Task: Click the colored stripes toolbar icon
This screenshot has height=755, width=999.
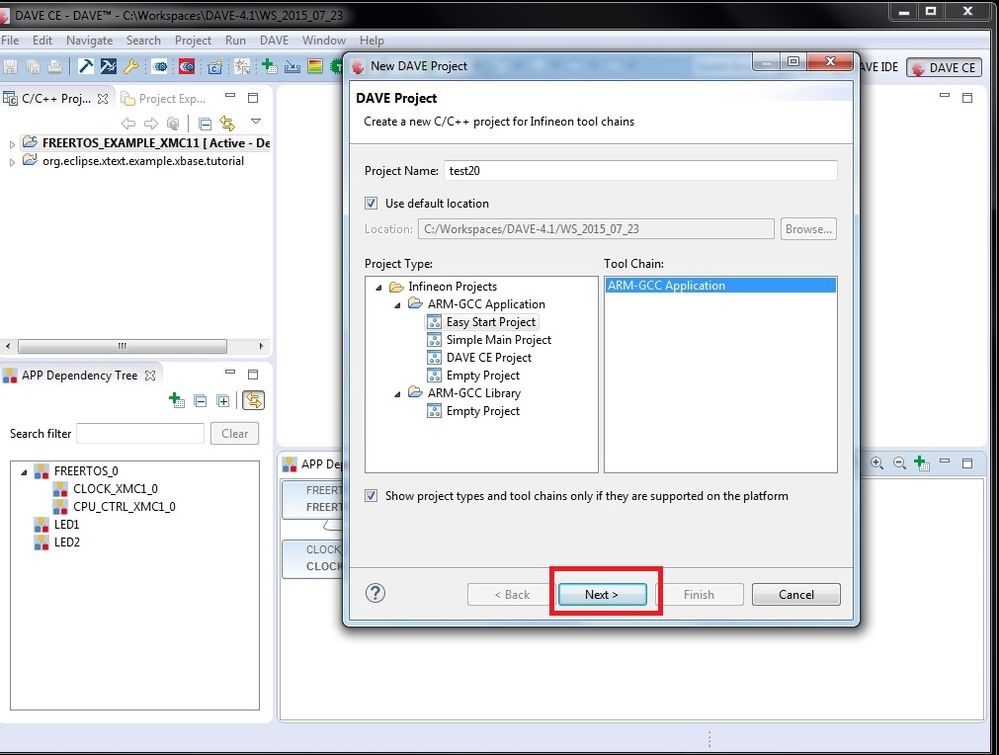Action: pos(315,66)
